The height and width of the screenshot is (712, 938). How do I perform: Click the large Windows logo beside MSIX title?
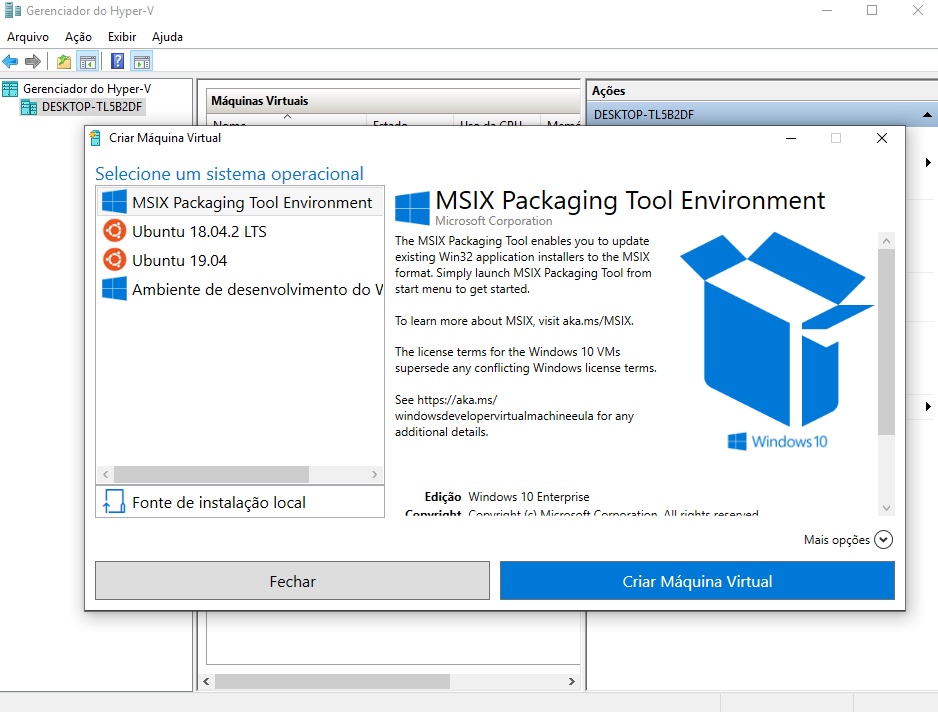coord(412,208)
